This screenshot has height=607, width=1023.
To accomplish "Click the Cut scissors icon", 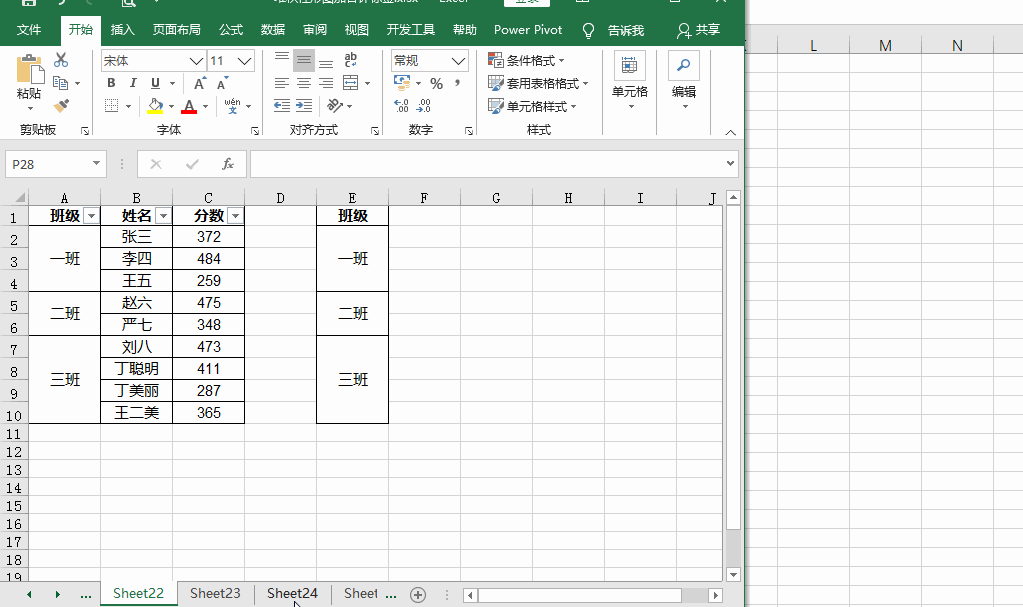I will pyautogui.click(x=61, y=60).
